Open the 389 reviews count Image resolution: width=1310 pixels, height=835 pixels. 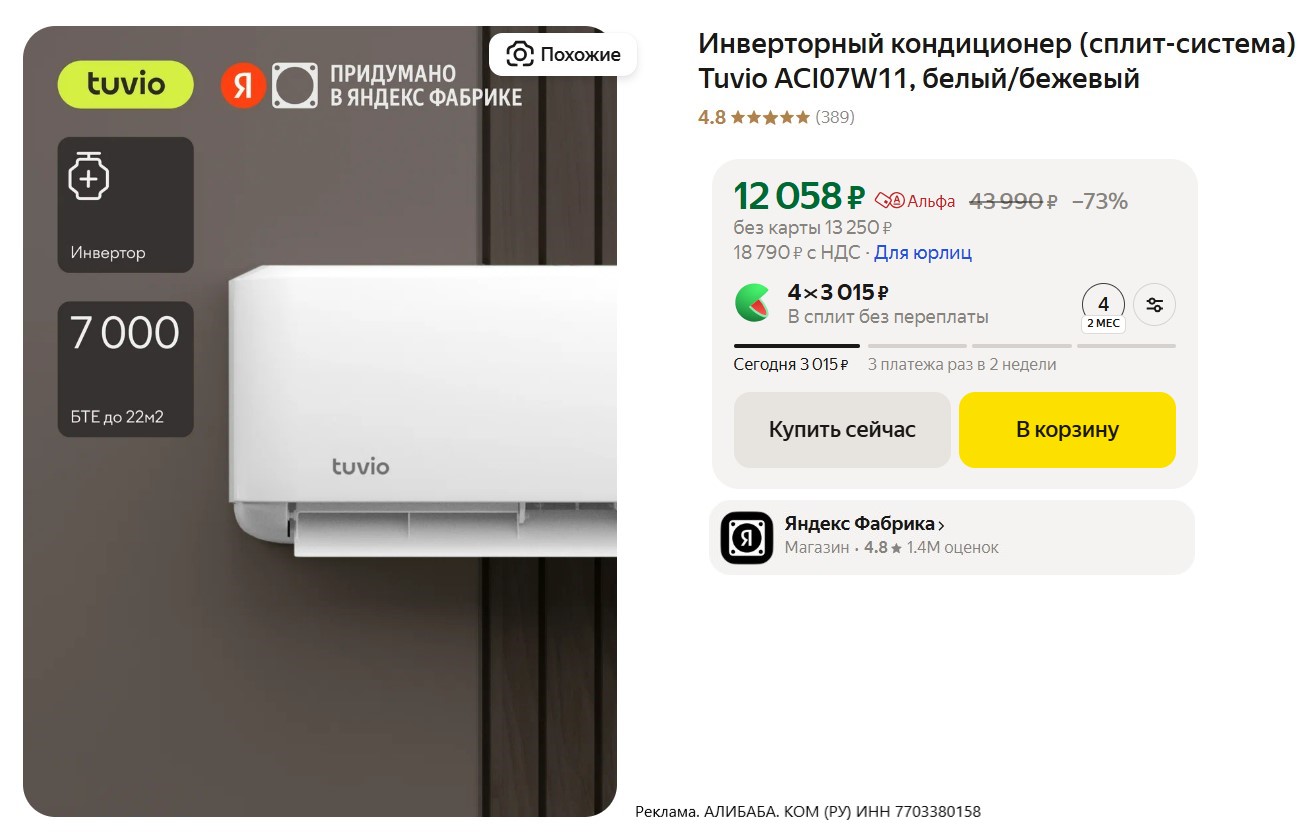tap(835, 117)
